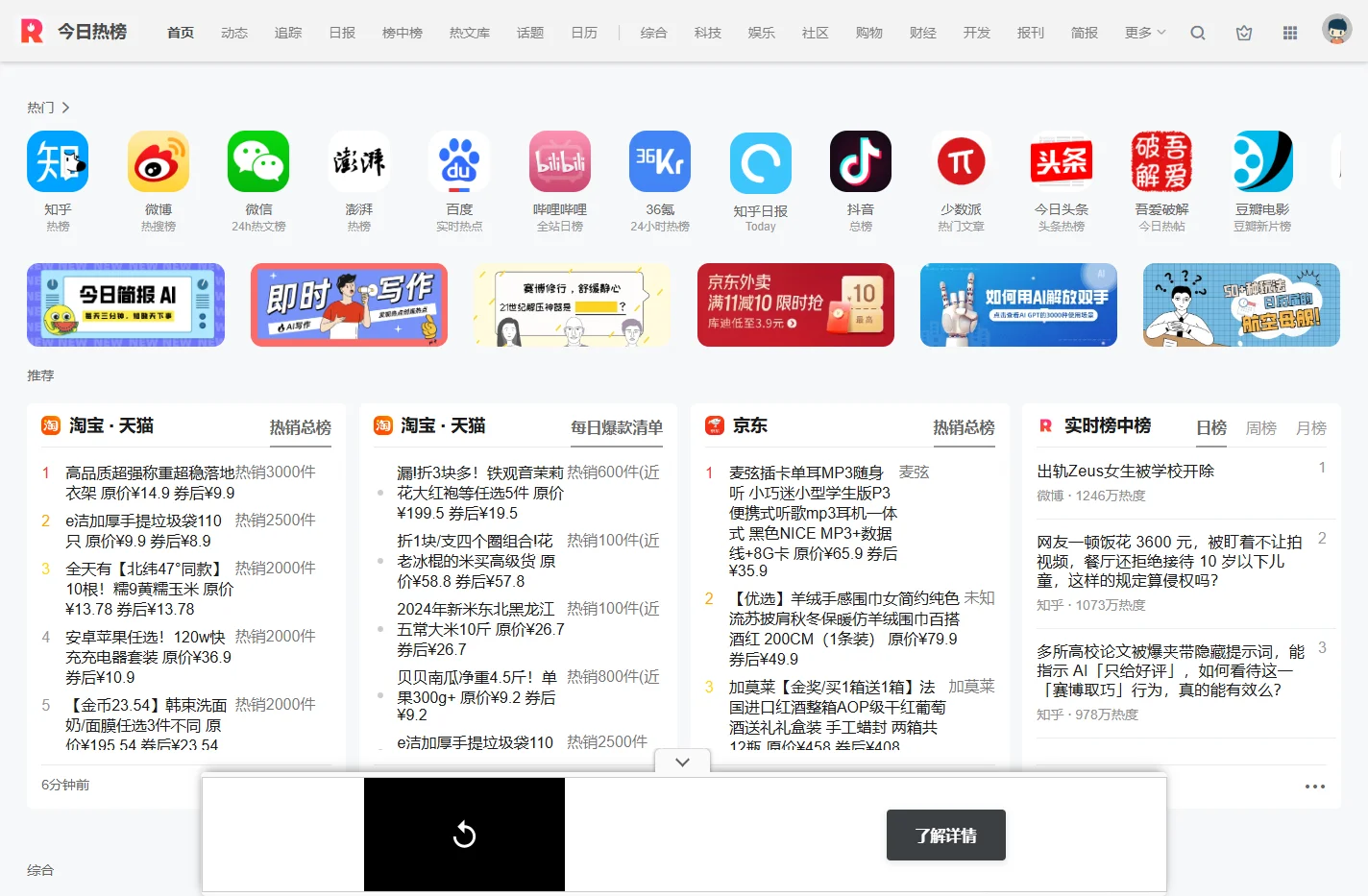Open the 羊绒手感围巾 item
Screen dimensions: 1368x896
pos(843,628)
